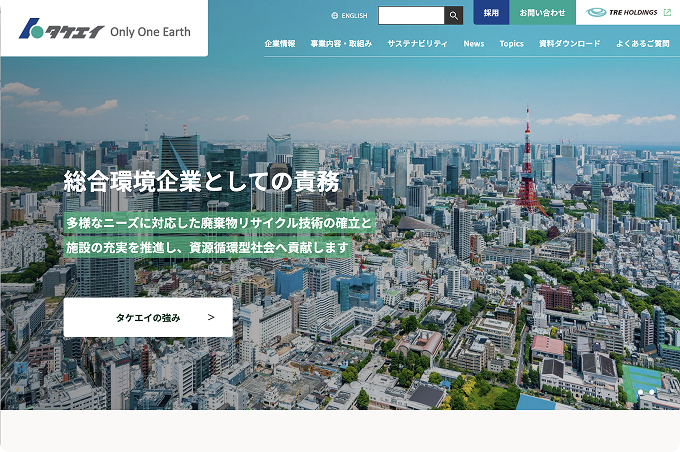The height and width of the screenshot is (452, 680).
Task: Open the サステナビリティ menu
Action: point(417,43)
